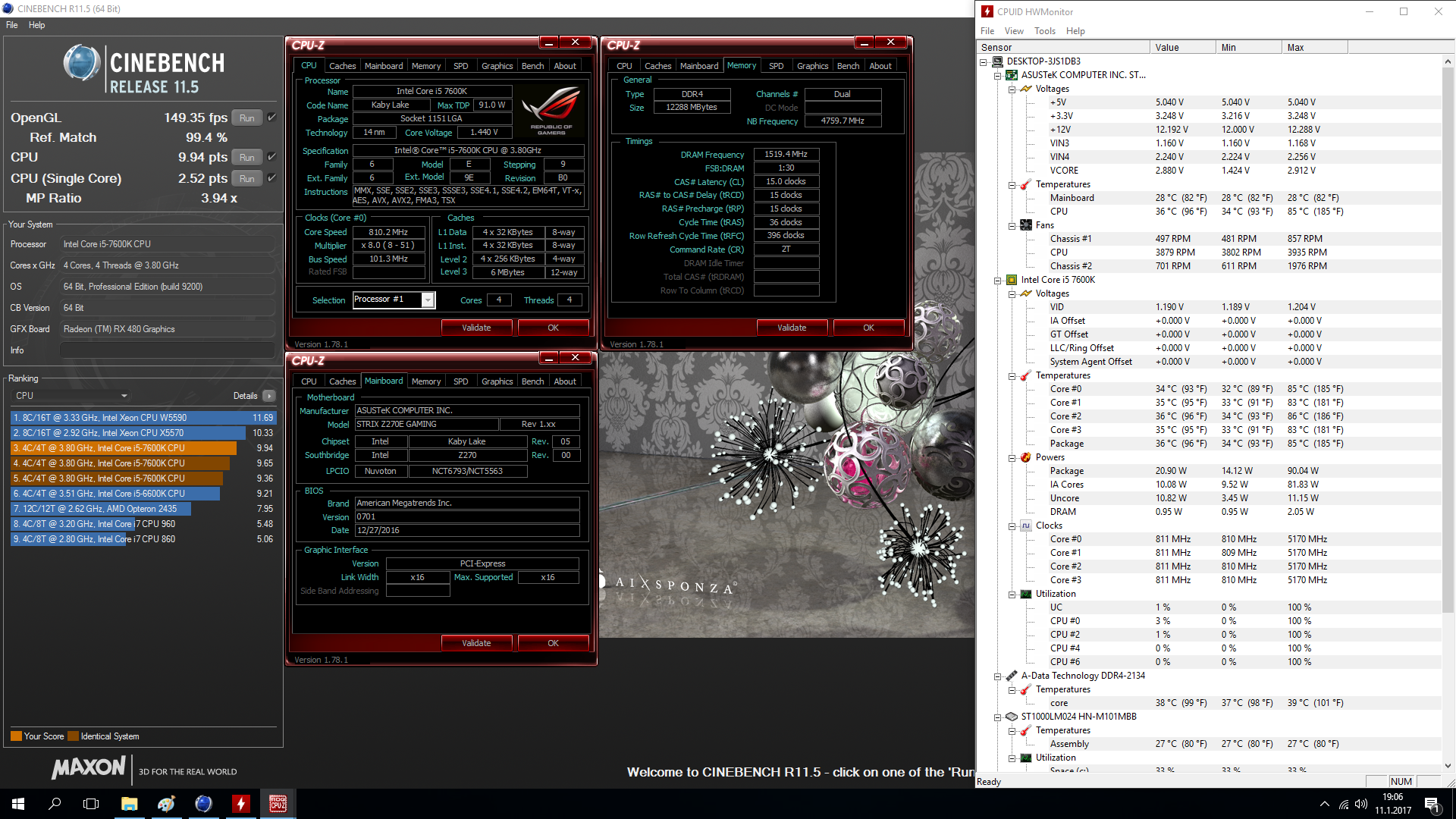Open taskbar search magnifier

tap(55, 804)
